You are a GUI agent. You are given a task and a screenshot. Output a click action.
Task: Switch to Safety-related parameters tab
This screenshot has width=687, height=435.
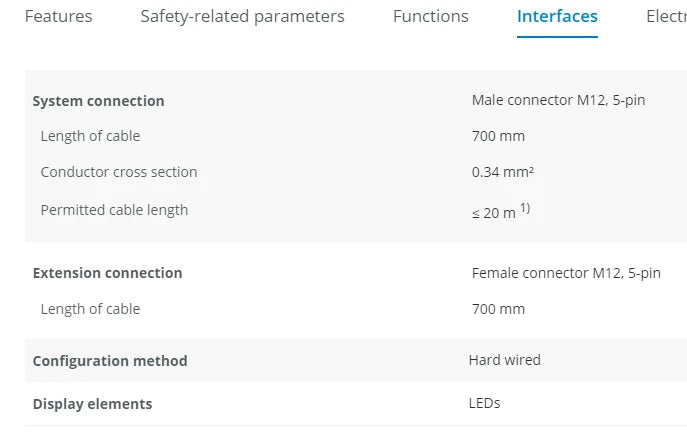click(x=242, y=17)
